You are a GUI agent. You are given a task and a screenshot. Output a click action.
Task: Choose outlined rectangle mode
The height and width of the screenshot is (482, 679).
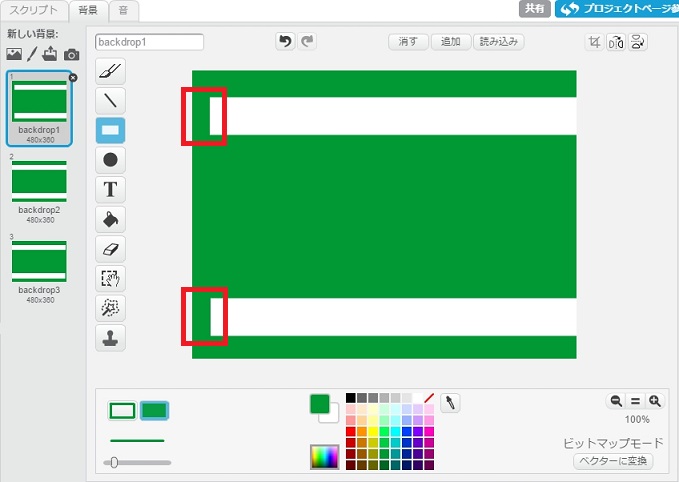tap(122, 411)
